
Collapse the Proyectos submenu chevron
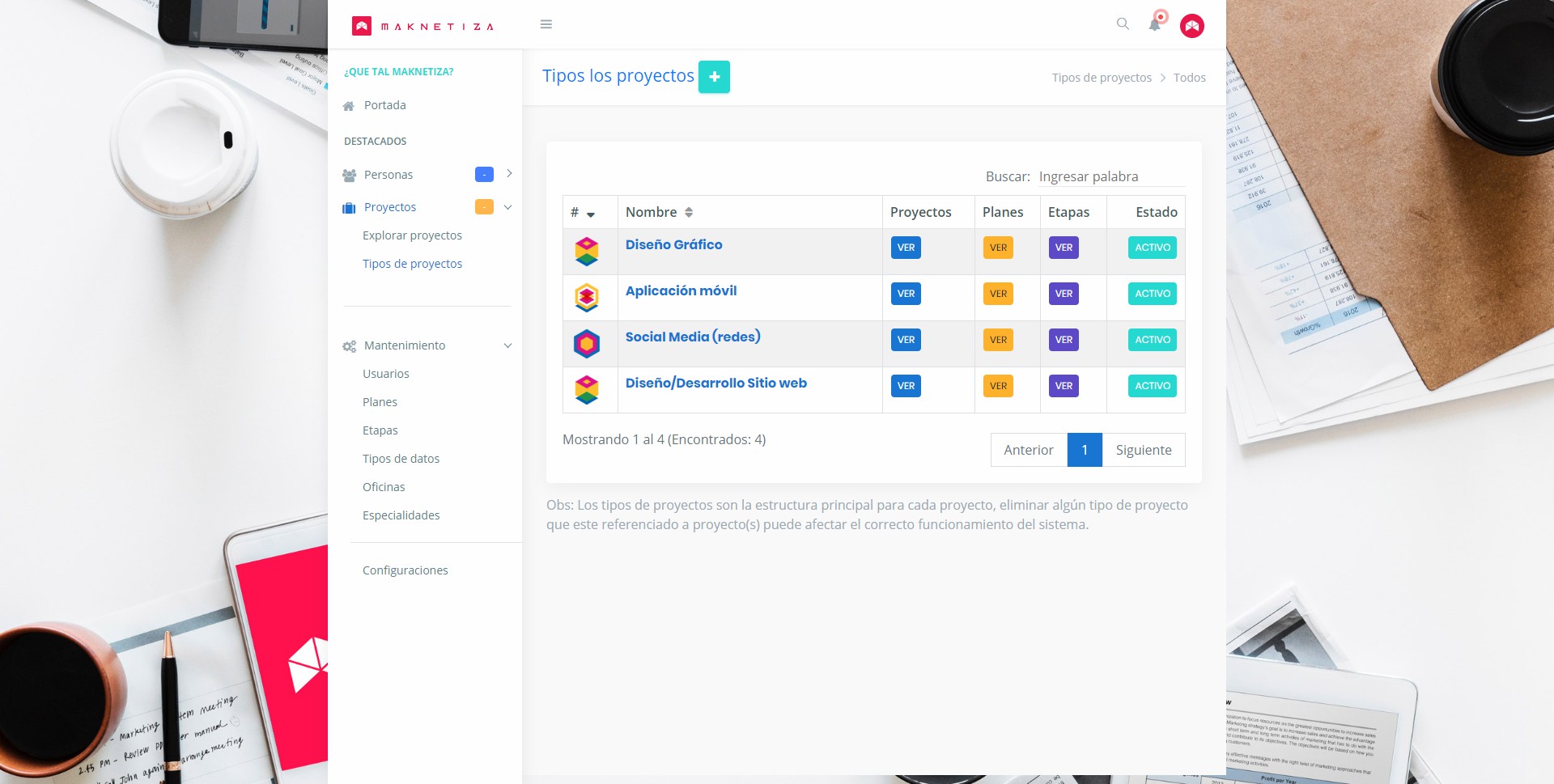507,207
